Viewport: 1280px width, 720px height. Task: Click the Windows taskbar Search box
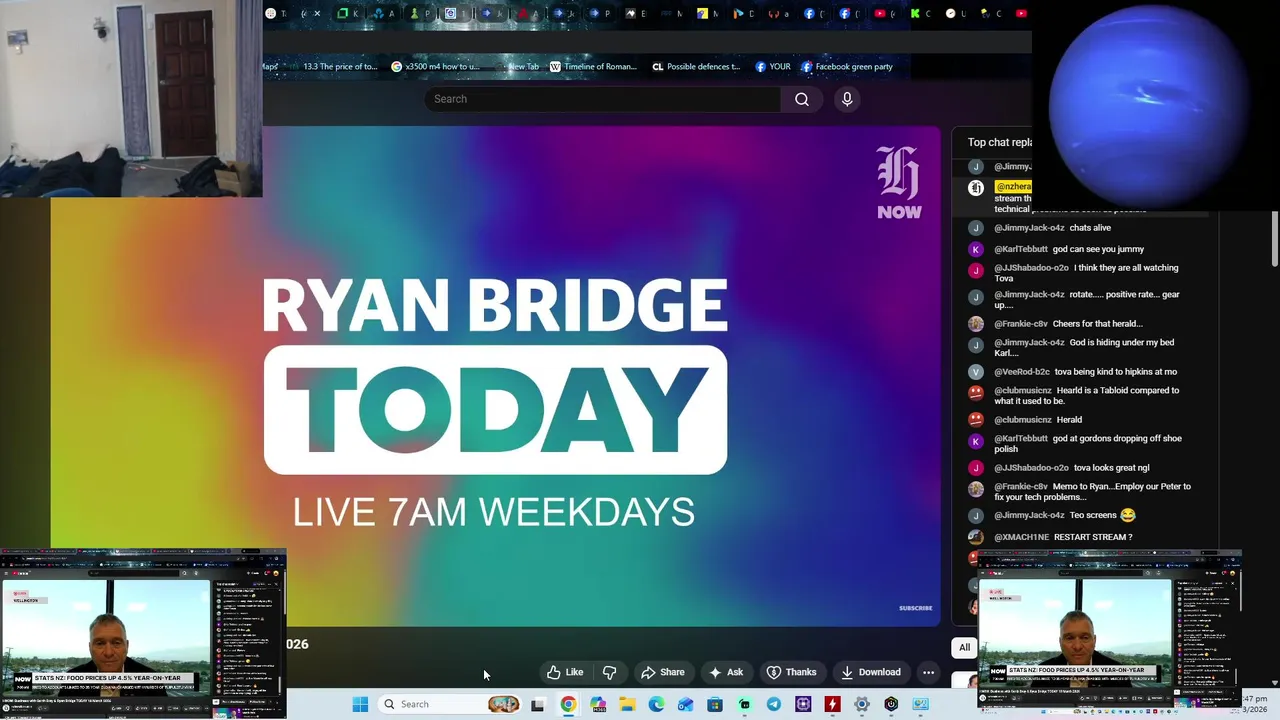click(x=450, y=704)
